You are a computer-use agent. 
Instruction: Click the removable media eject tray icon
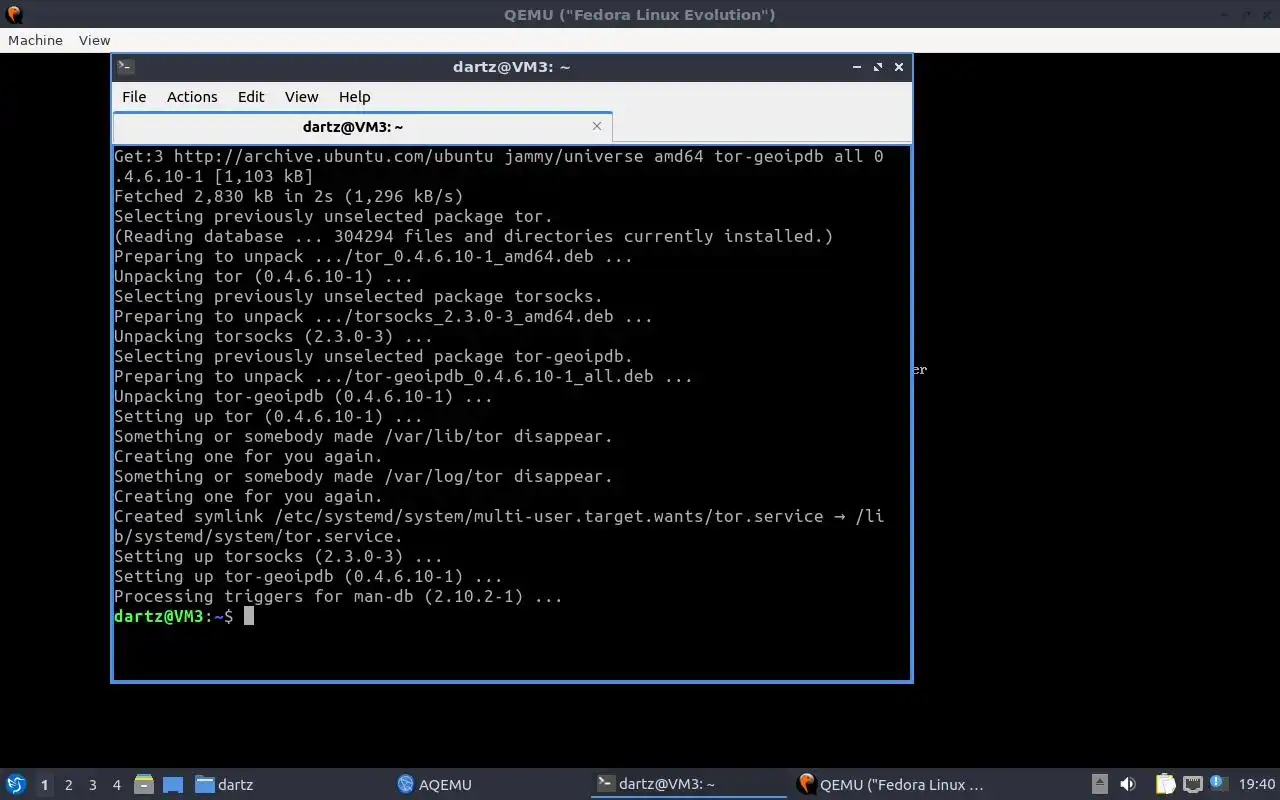[1099, 785]
